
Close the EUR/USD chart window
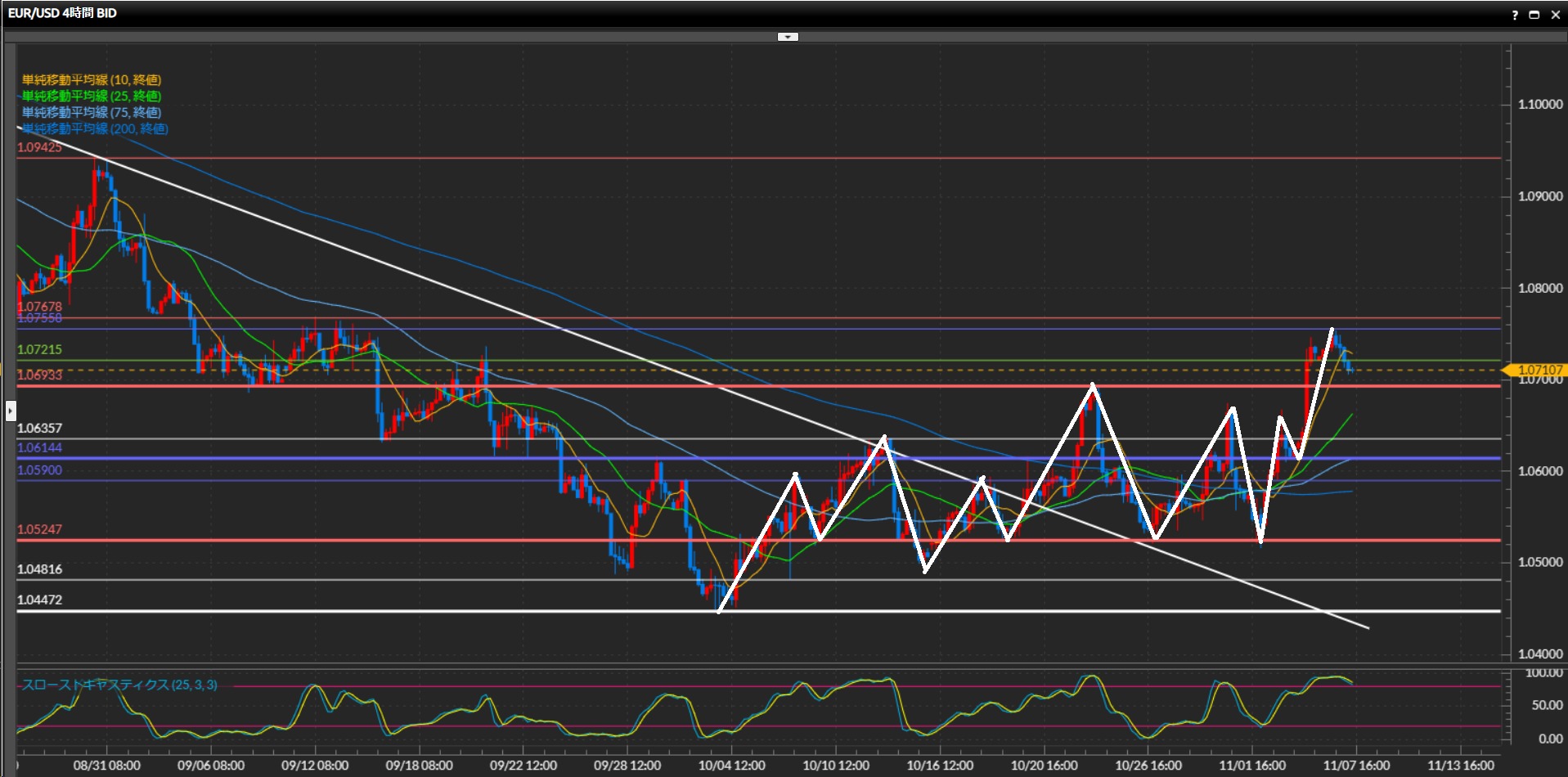[x=1555, y=15]
